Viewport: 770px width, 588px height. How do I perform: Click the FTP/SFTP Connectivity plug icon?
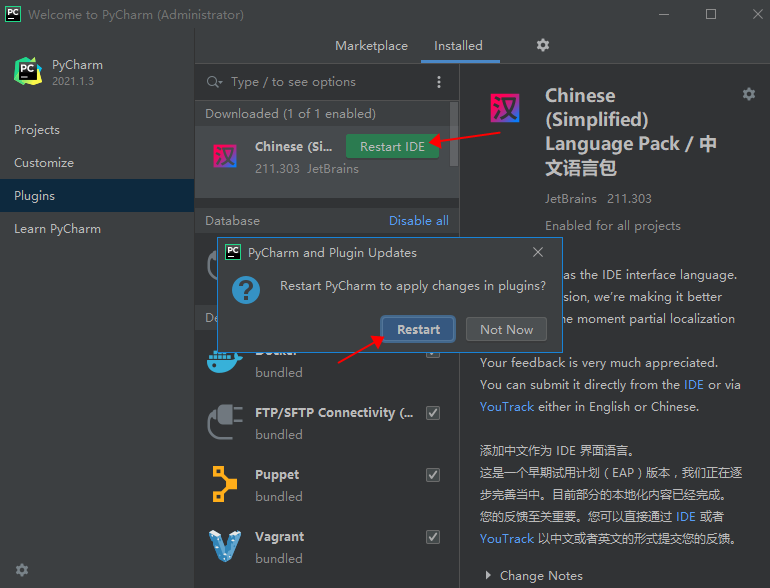[x=225, y=422]
